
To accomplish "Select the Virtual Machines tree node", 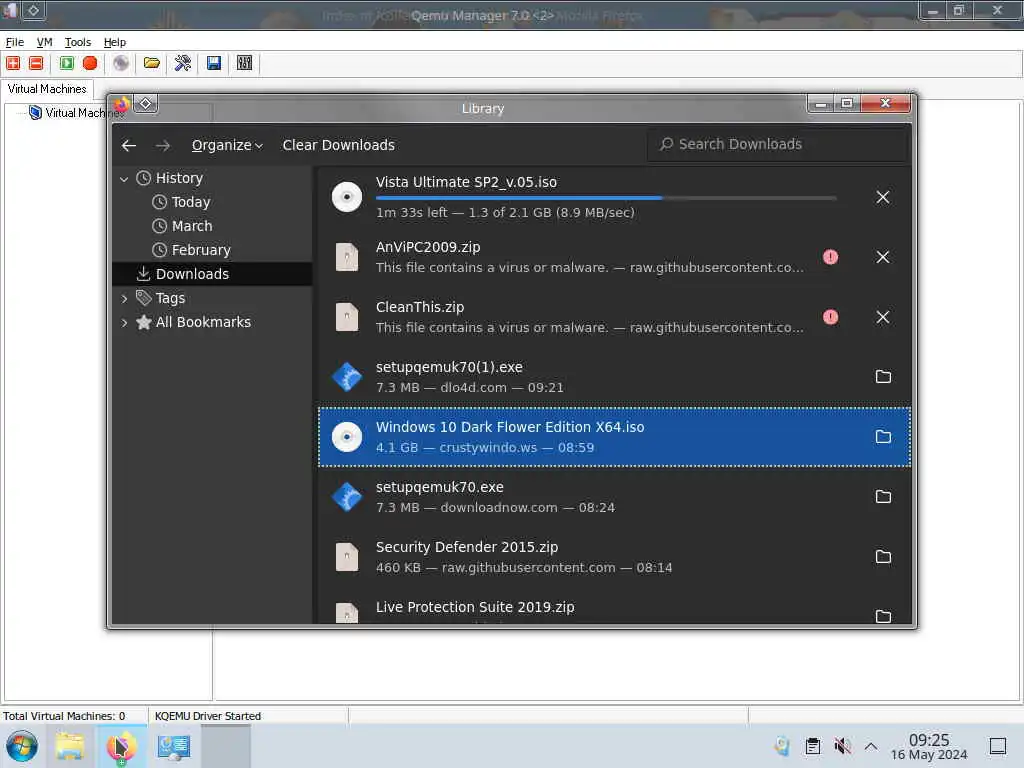I will click(77, 113).
